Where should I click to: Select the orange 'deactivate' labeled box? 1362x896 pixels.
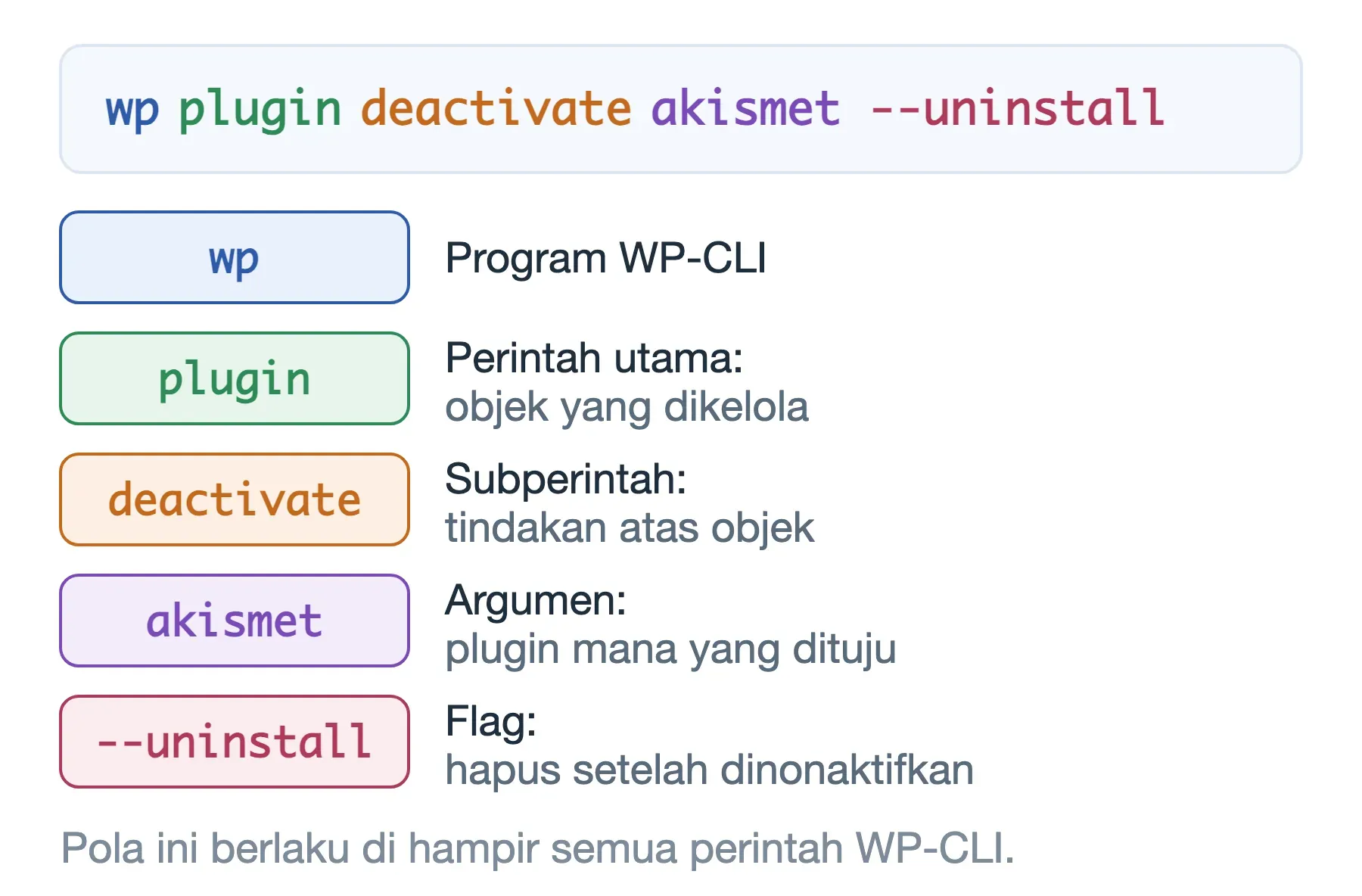235,499
